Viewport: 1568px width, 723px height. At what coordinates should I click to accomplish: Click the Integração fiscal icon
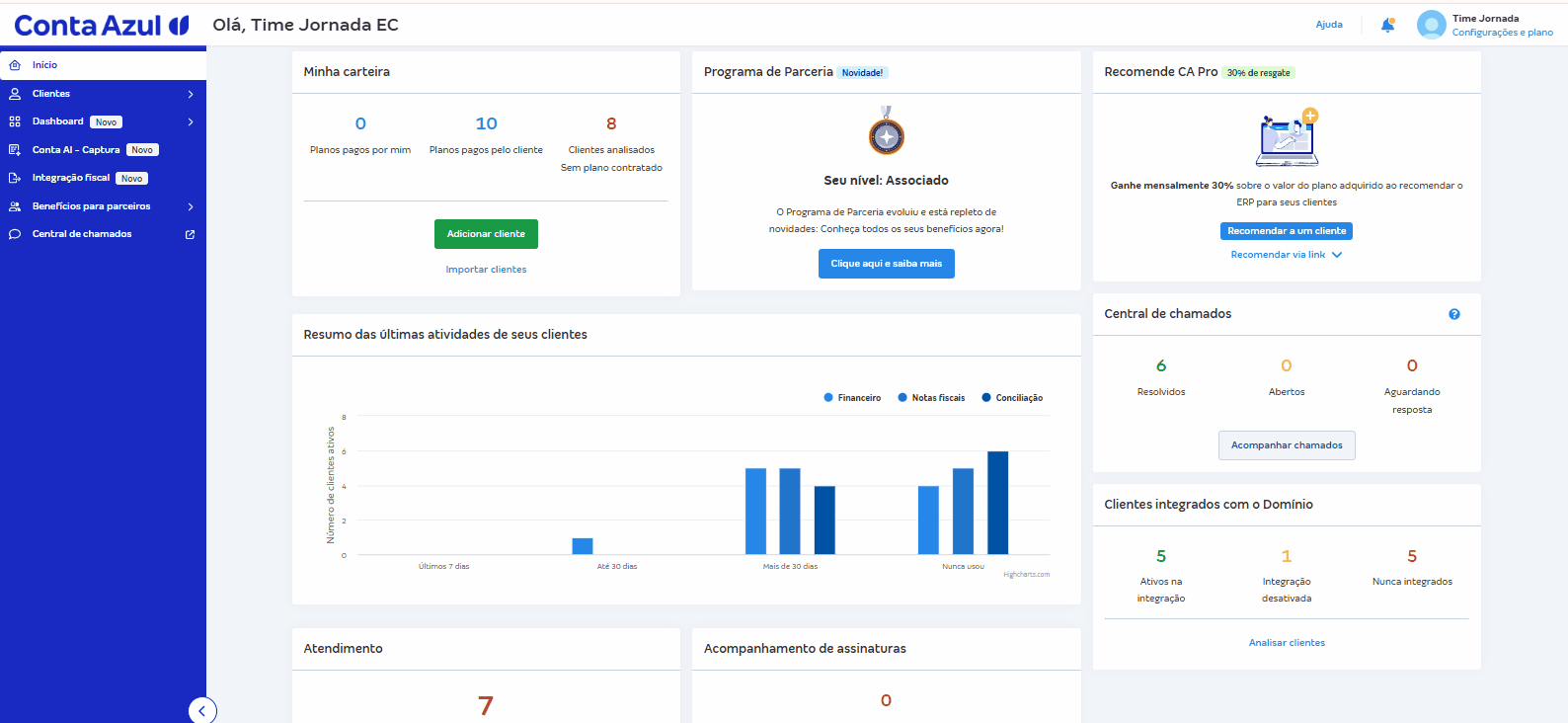tap(15, 178)
